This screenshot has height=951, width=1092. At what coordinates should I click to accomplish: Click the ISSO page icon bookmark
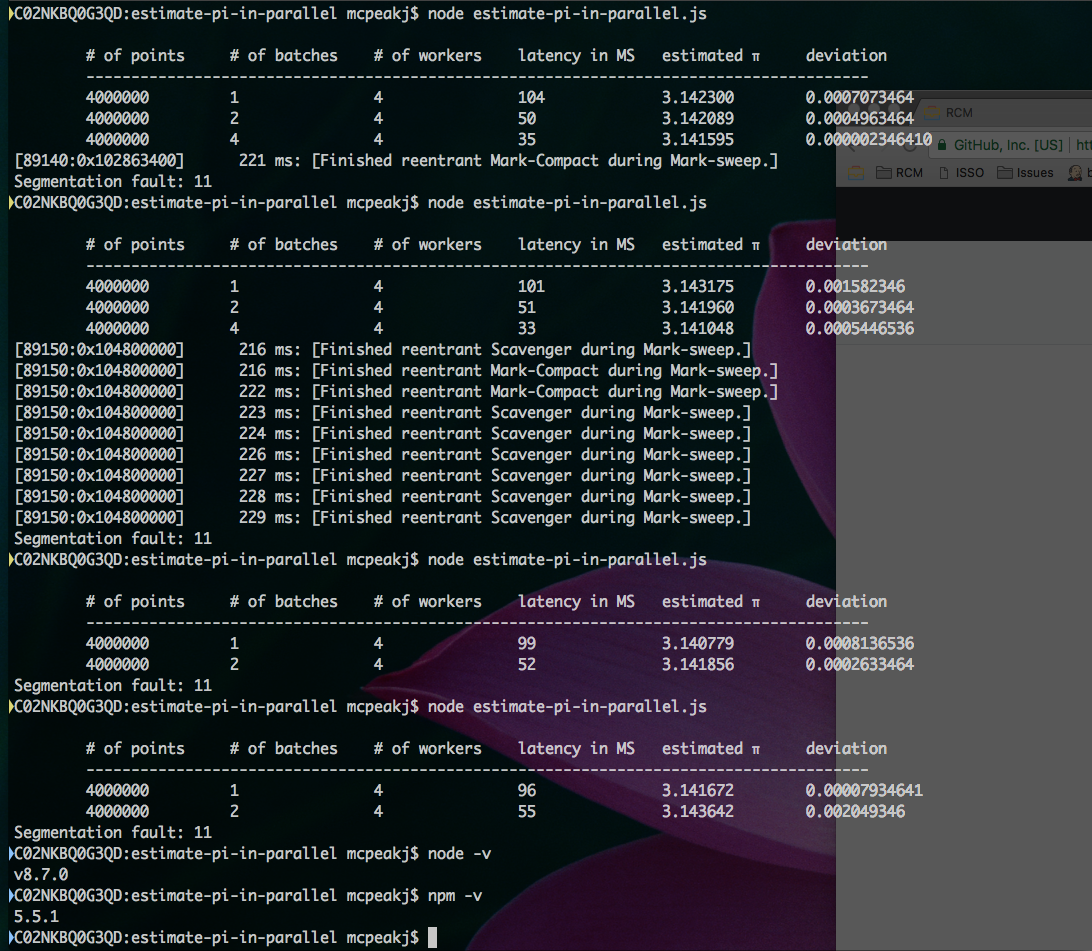tap(944, 173)
